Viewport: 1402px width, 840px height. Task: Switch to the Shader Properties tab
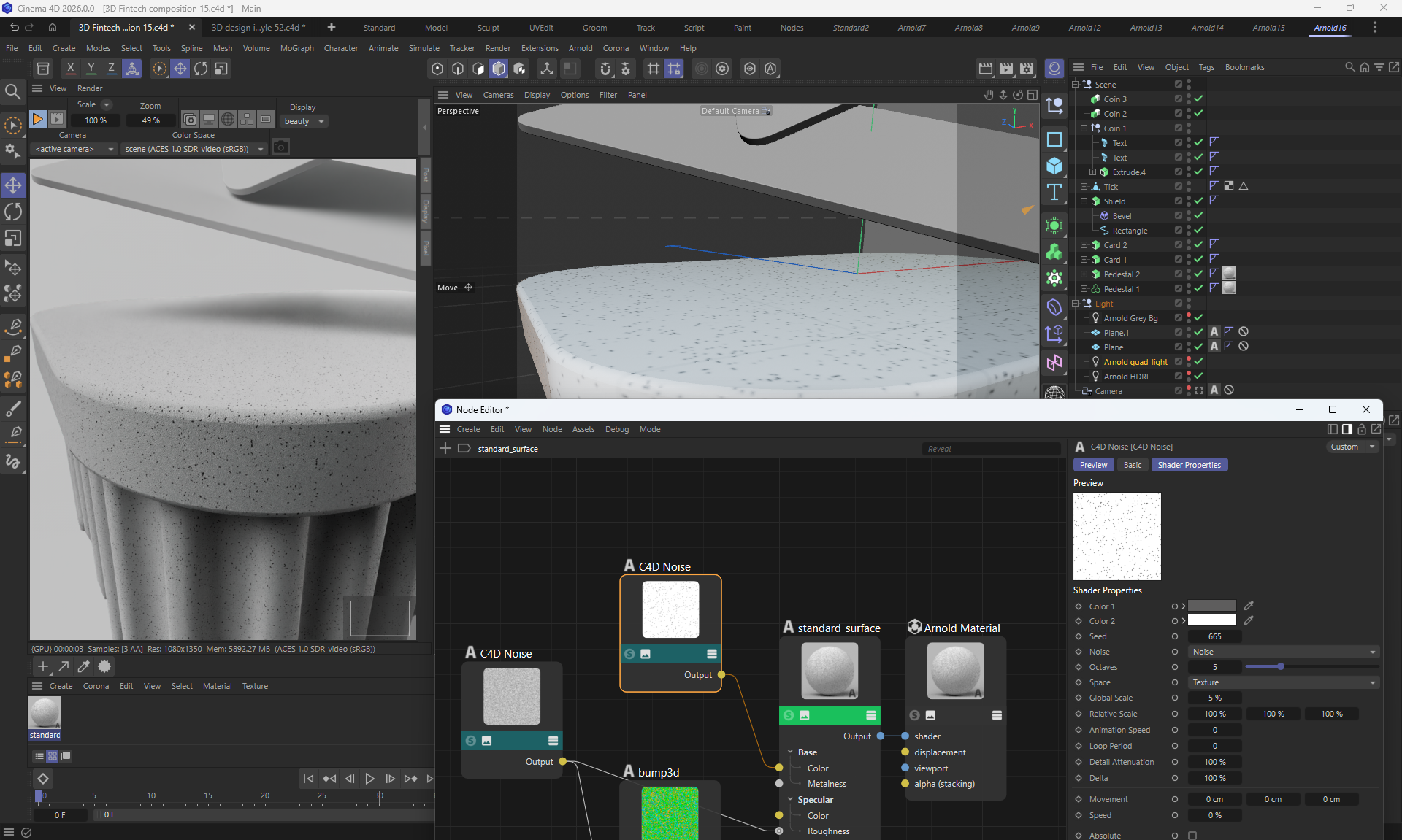tap(1189, 465)
